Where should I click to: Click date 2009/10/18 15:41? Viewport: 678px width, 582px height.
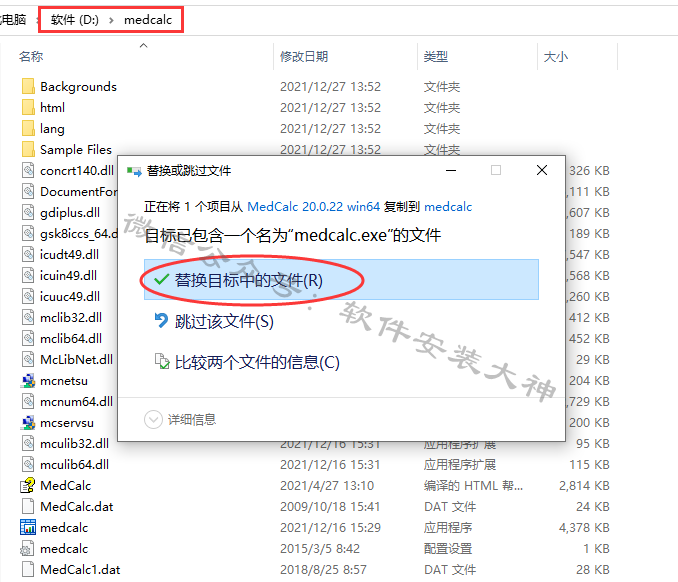(330, 507)
